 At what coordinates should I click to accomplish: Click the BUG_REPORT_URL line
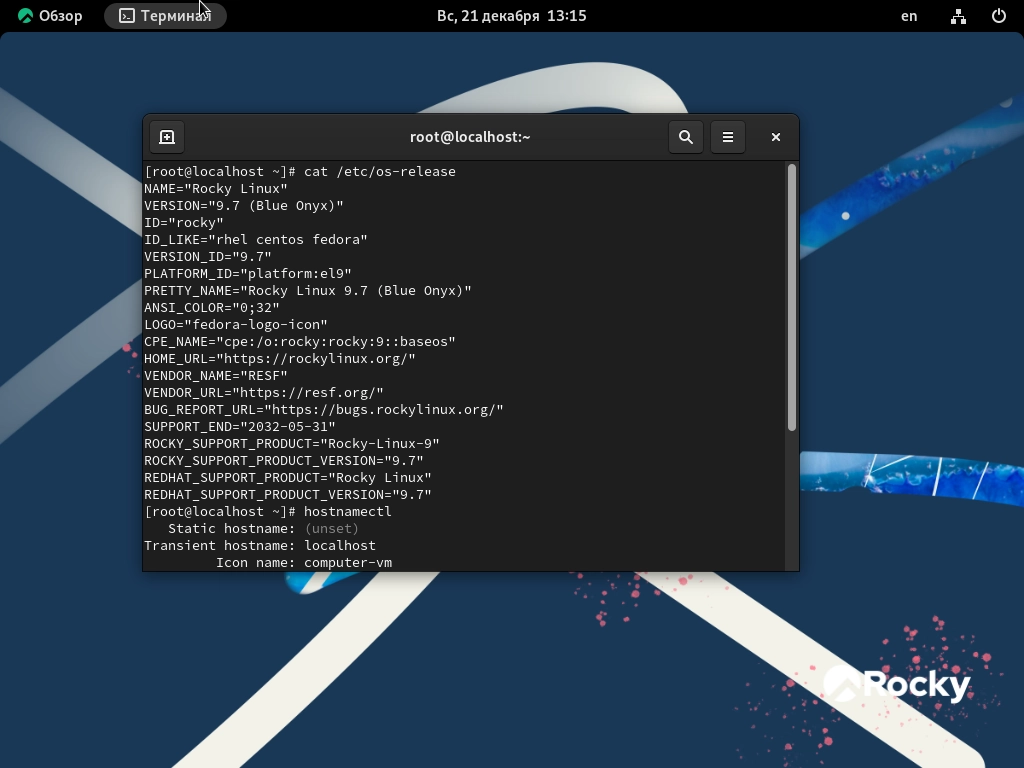324,409
